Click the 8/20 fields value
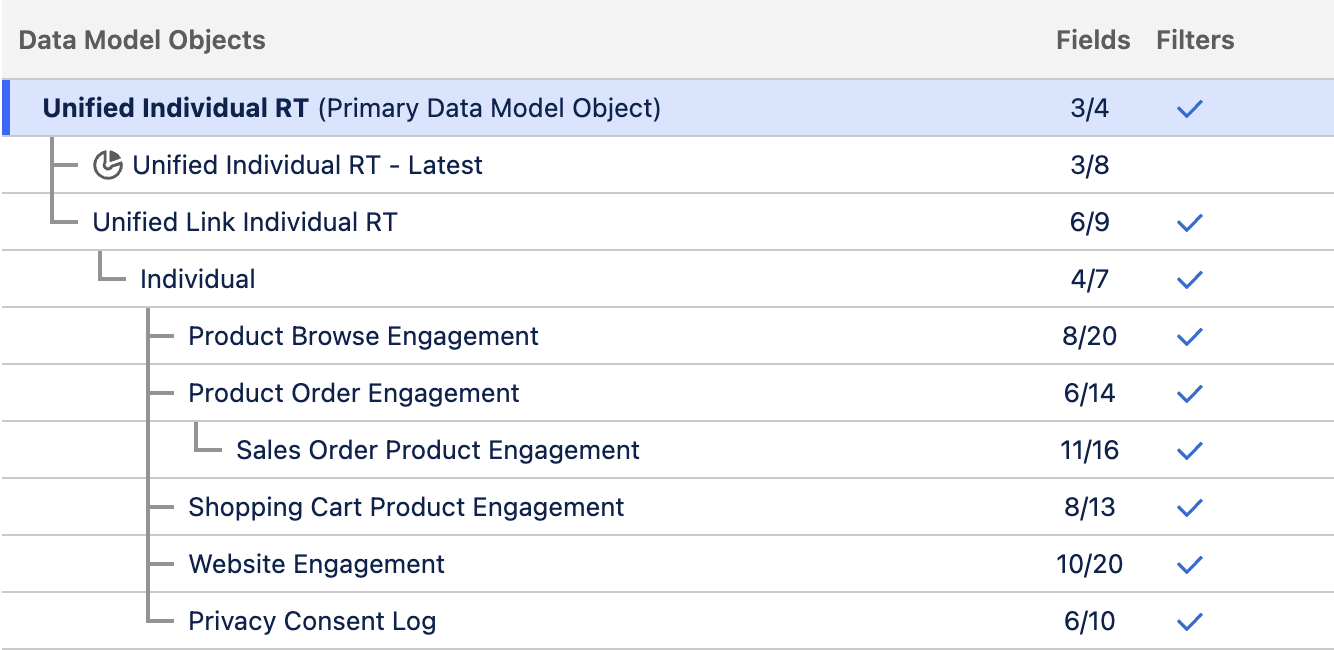 click(x=1090, y=336)
